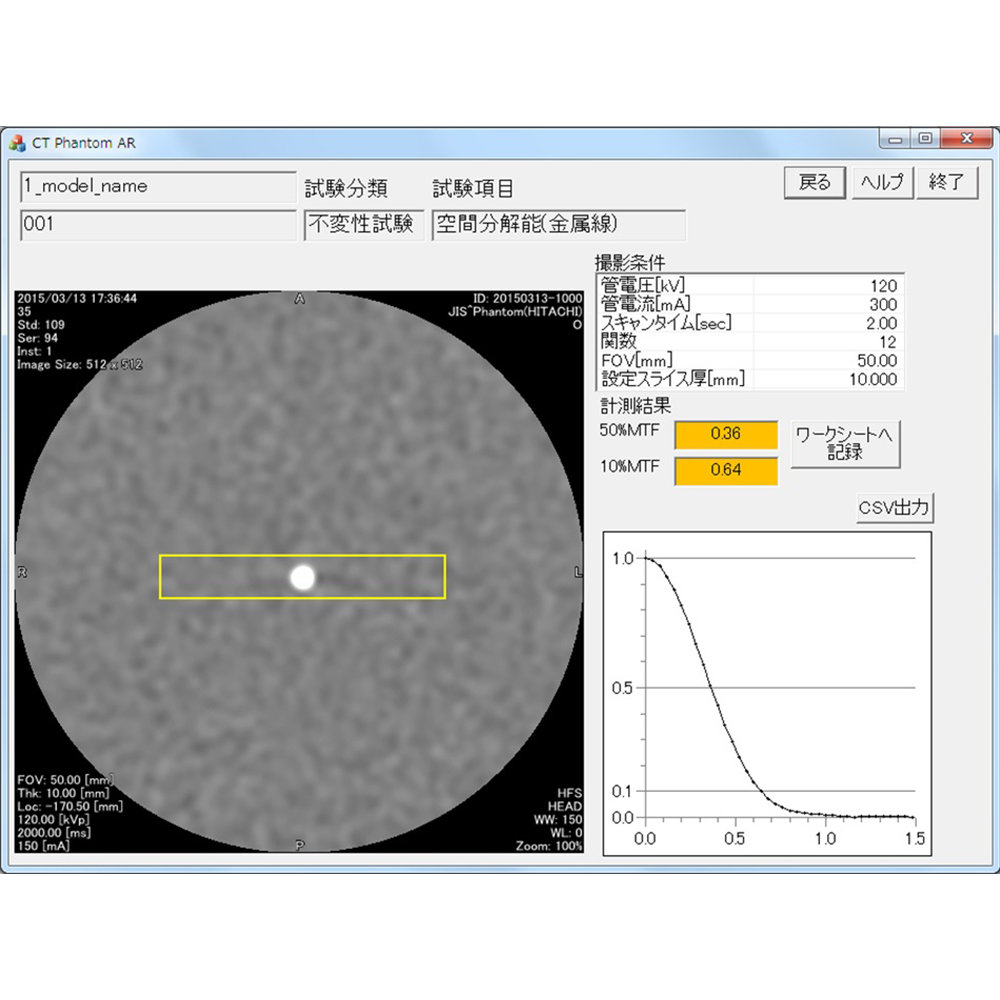
Task: Click the slice thickness value 10.000
Action: pyautogui.click(x=873, y=379)
